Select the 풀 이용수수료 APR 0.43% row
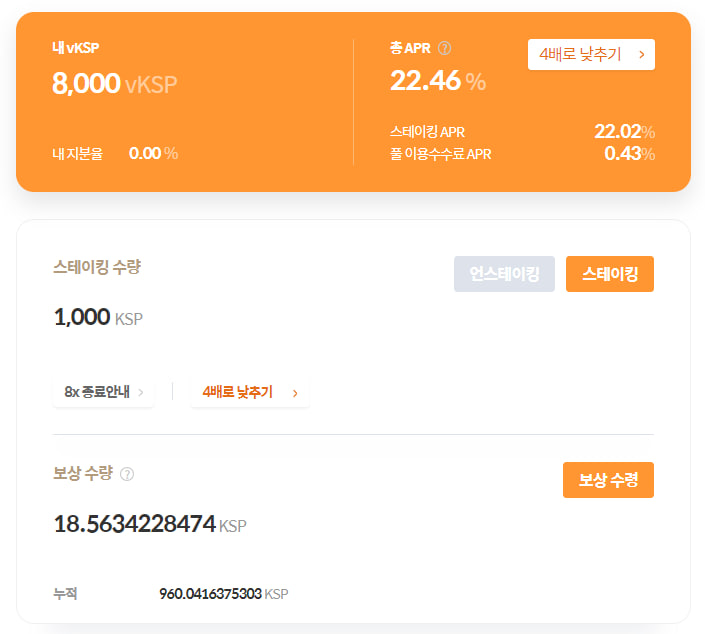This screenshot has width=705, height=634. 522,154
